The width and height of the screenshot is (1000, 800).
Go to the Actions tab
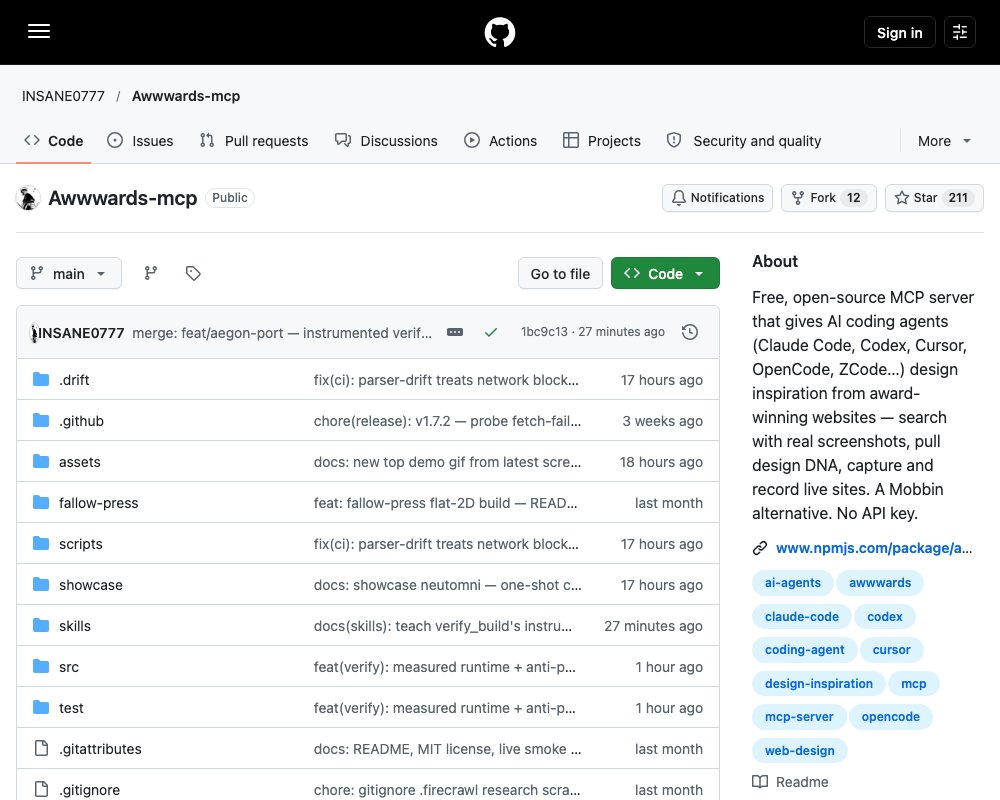501,141
